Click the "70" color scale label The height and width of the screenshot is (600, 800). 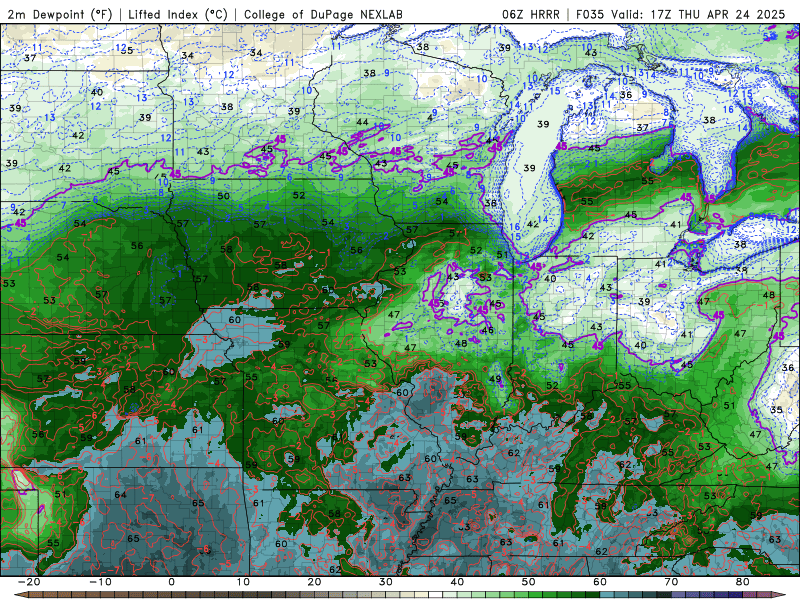671,582
